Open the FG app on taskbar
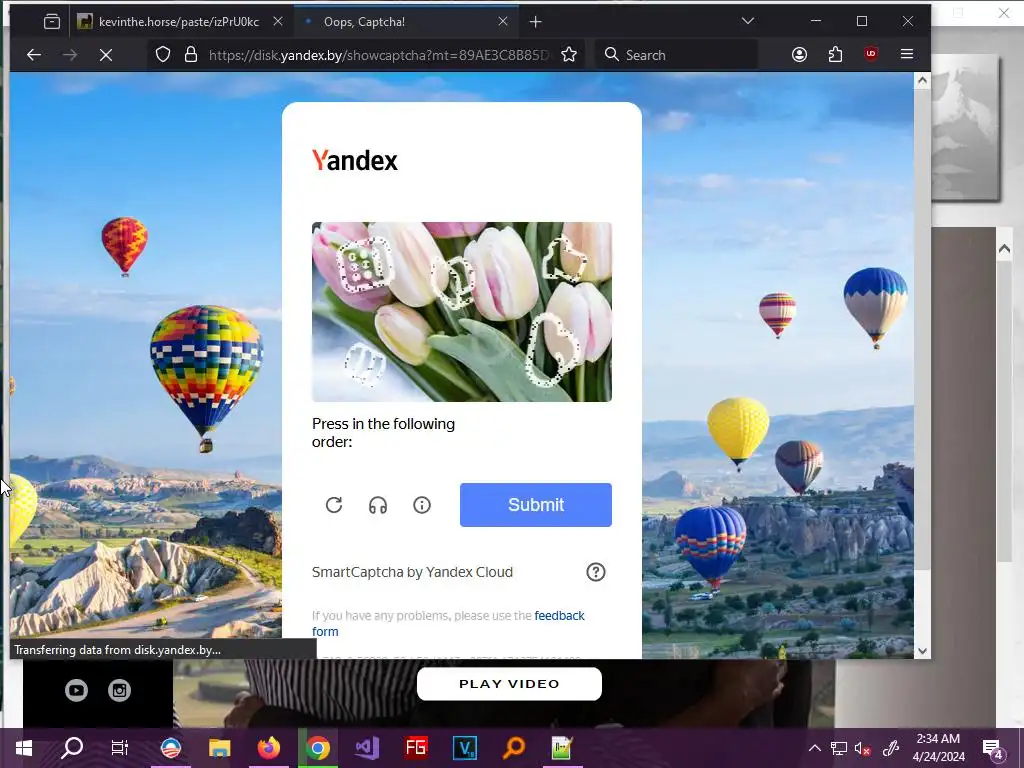The height and width of the screenshot is (768, 1024). pos(416,748)
